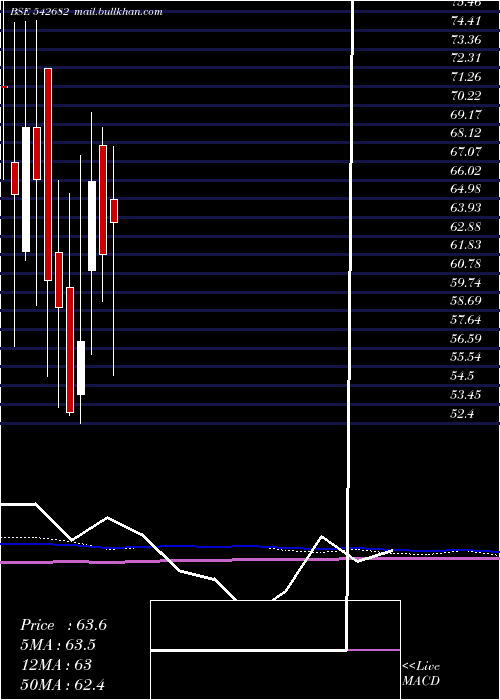
Task: Click the 69.17 price axis label
Action: tap(466, 115)
